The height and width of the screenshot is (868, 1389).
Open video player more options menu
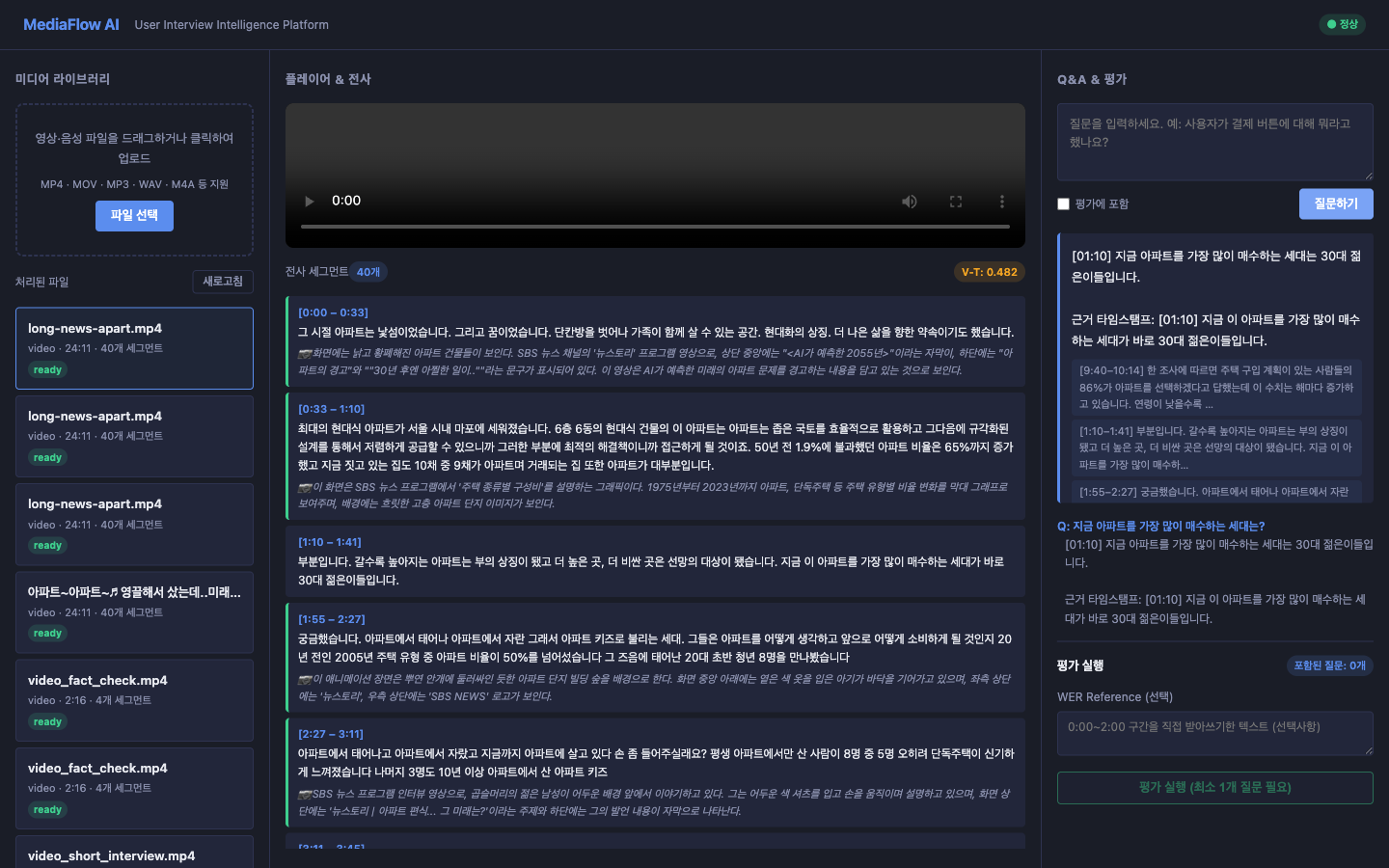pyautogui.click(x=1002, y=202)
